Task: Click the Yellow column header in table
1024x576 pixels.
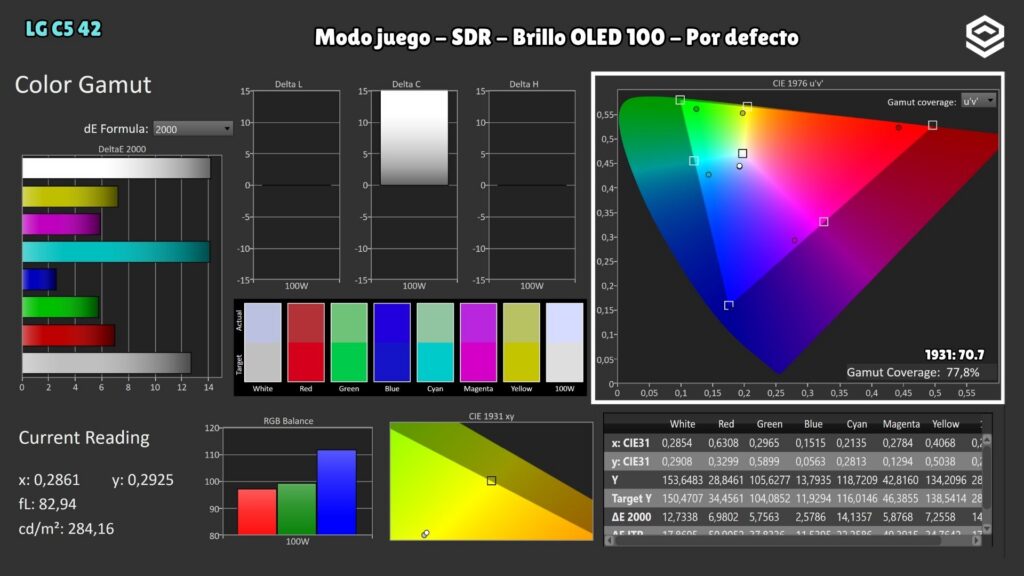Action: tap(945, 424)
